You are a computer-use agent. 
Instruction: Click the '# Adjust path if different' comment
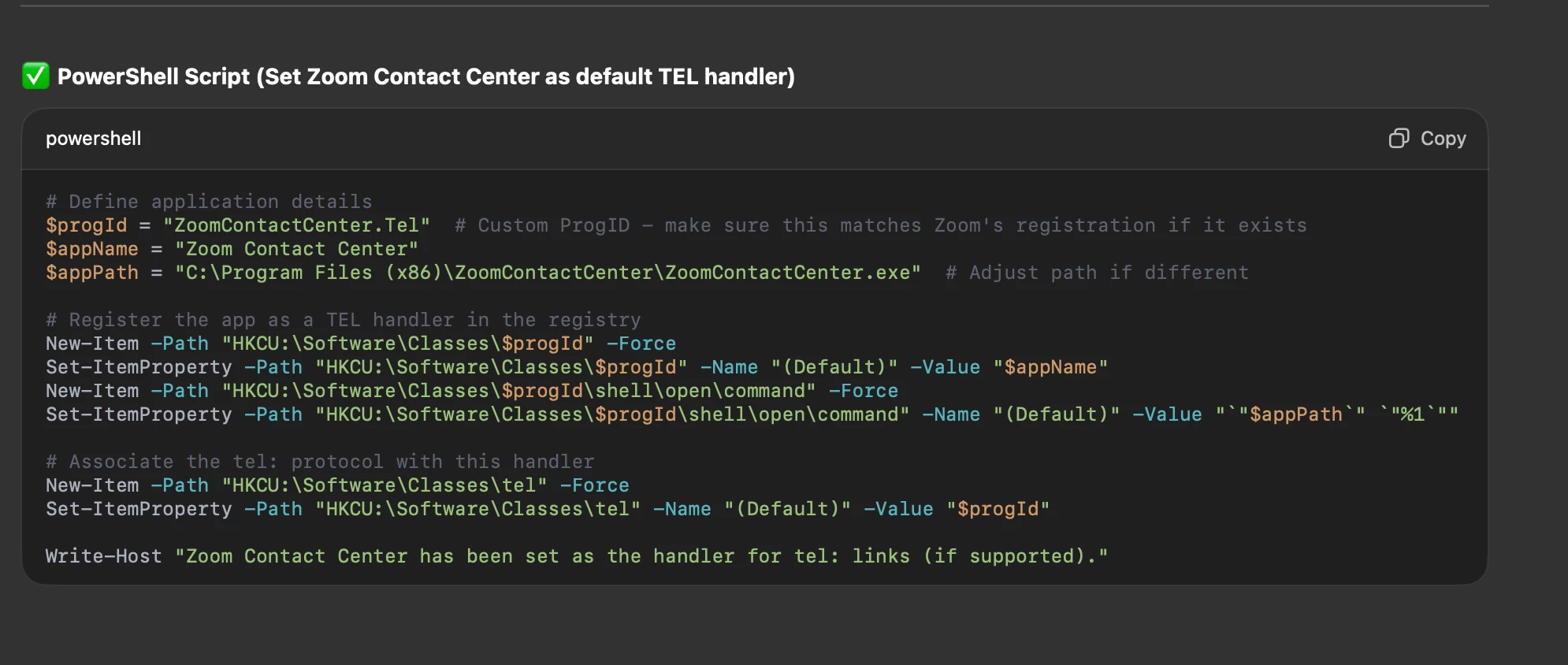click(x=1097, y=273)
